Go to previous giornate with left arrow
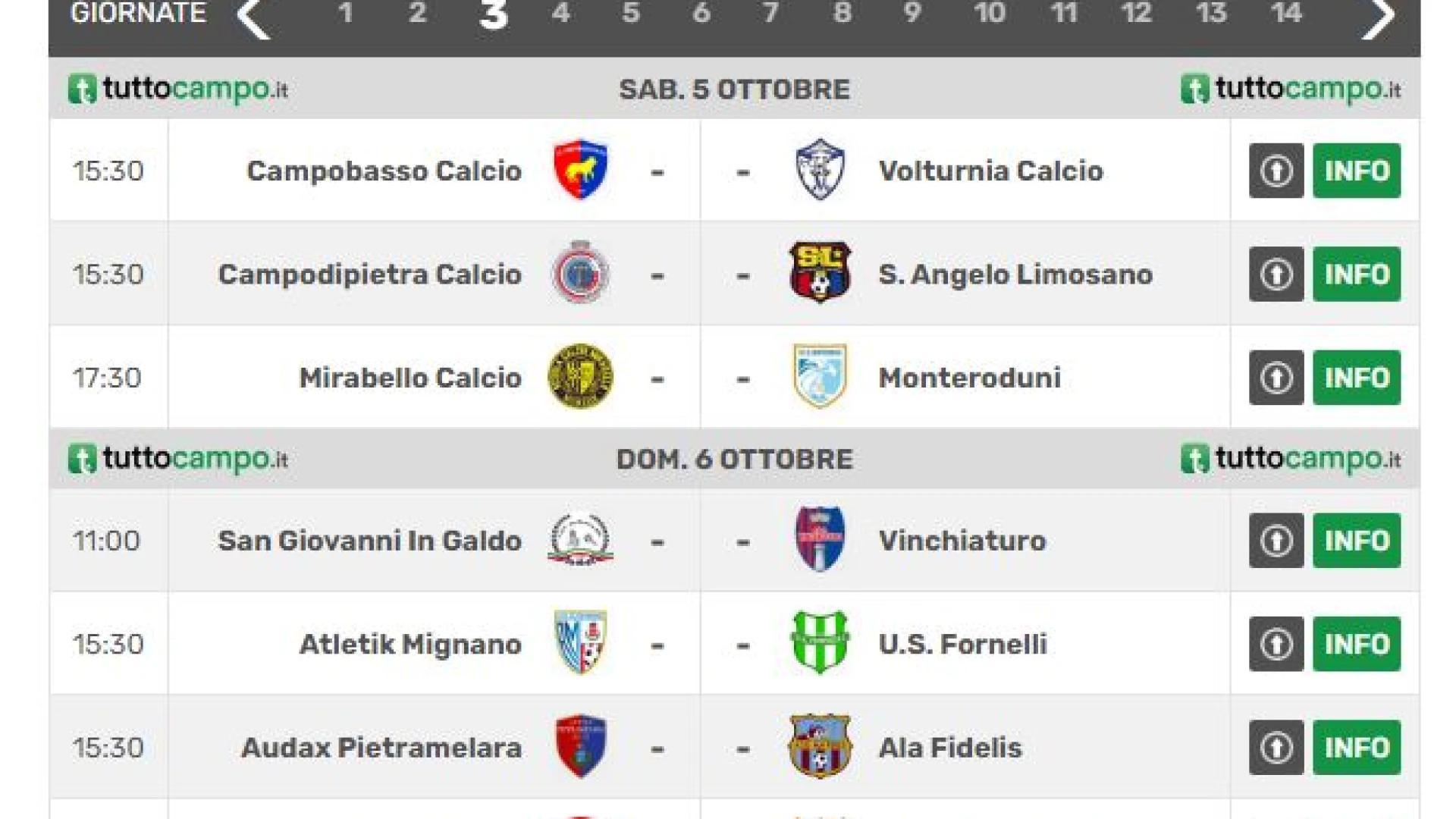The height and width of the screenshot is (819, 1456). [x=253, y=15]
